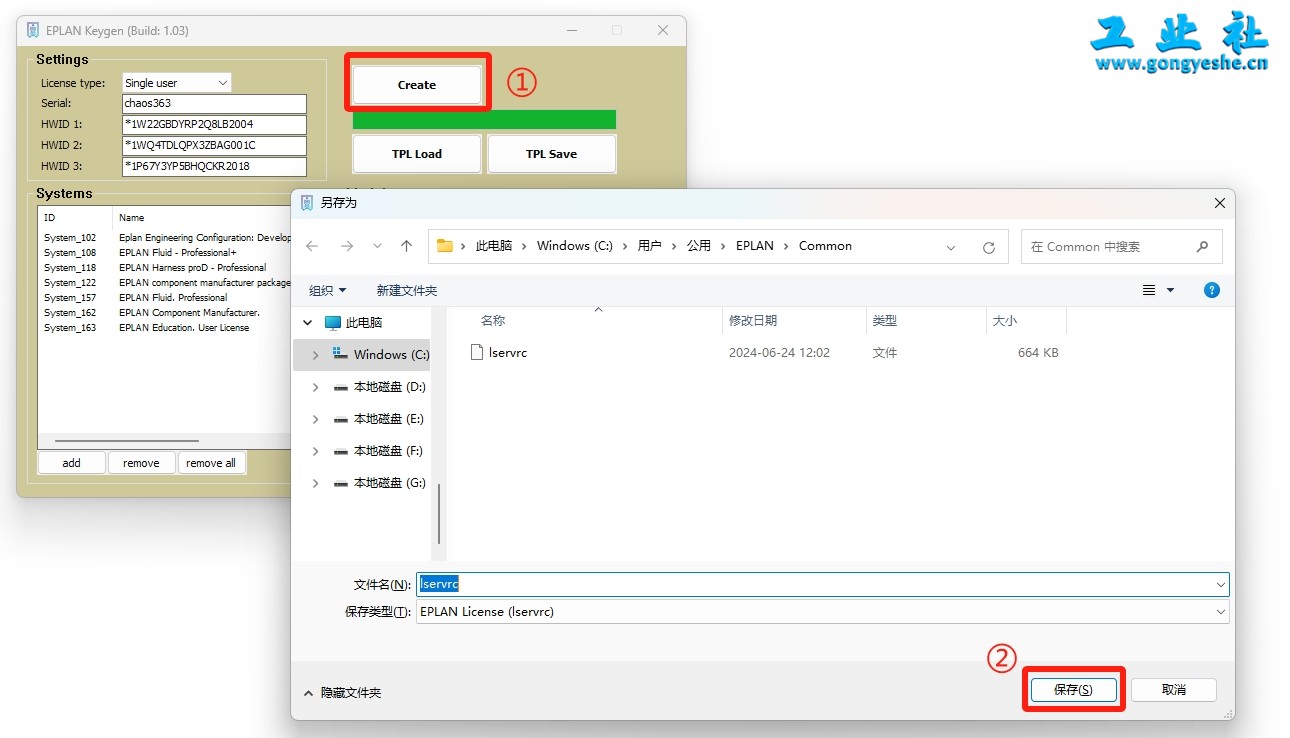Open the help icon in Save As
Screen dimensions: 1290x738
click(x=1212, y=291)
